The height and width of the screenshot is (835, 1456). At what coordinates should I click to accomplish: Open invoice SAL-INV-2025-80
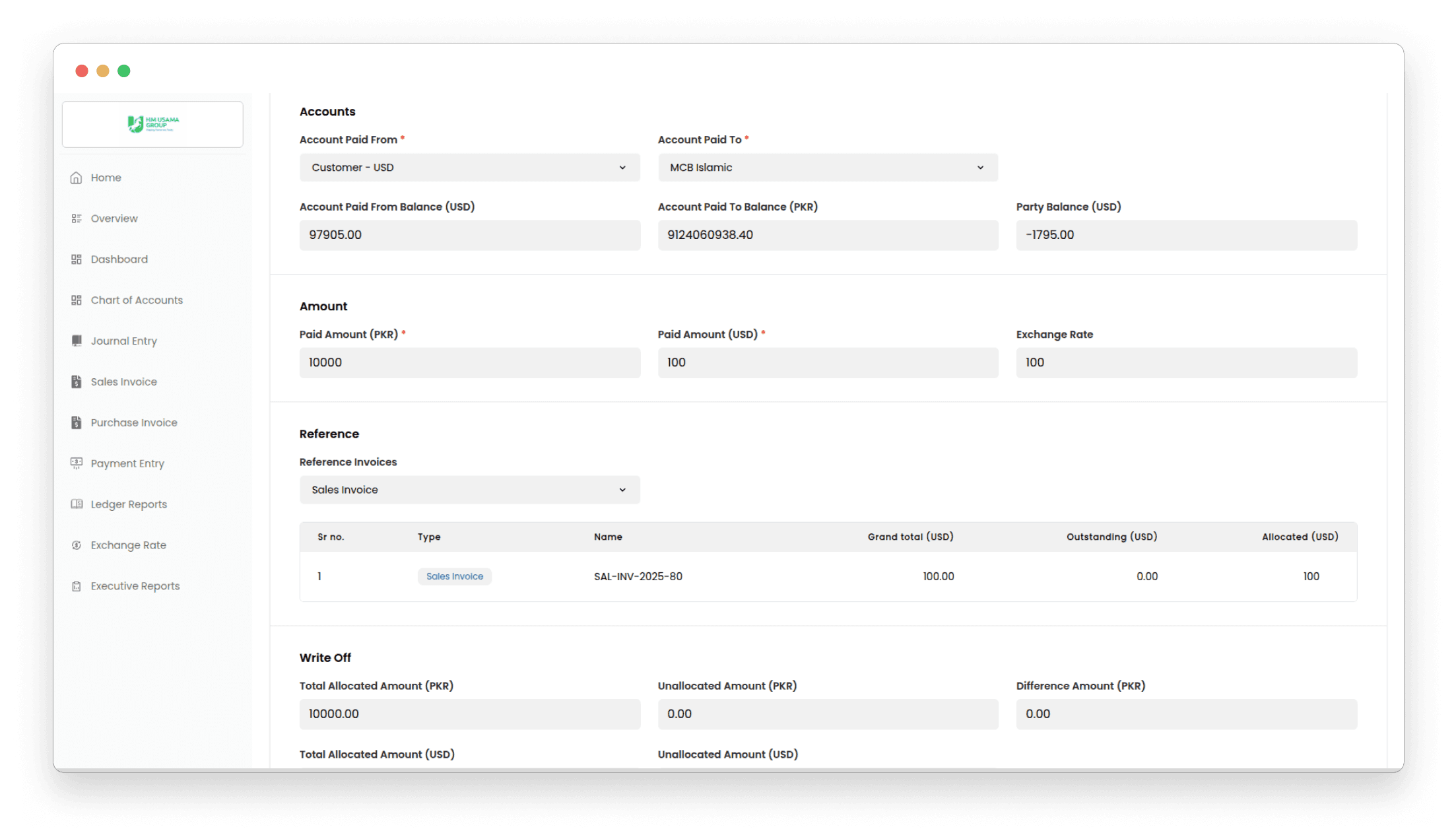(638, 576)
